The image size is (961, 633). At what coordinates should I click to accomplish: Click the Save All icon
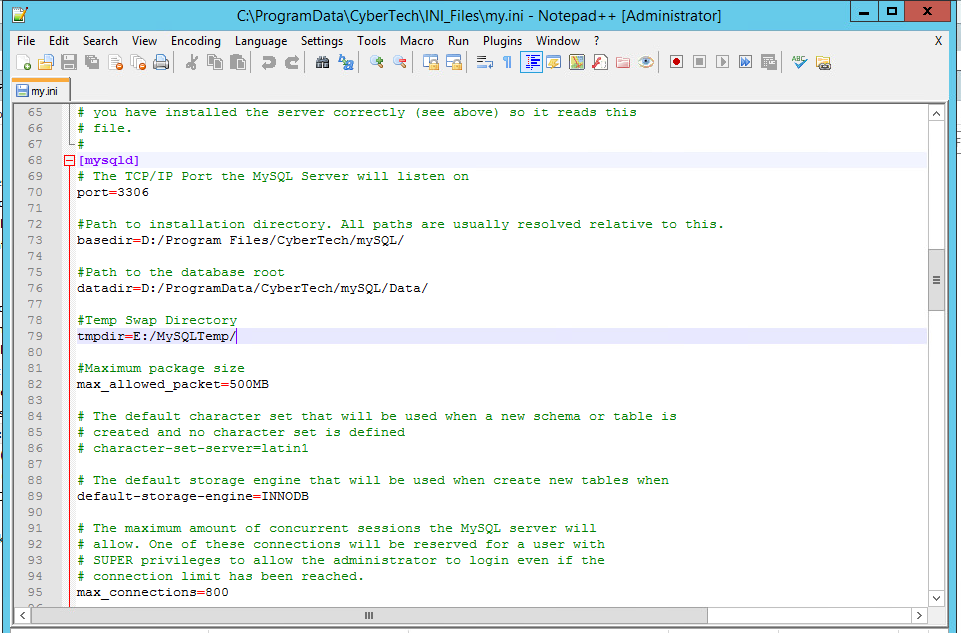click(92, 62)
